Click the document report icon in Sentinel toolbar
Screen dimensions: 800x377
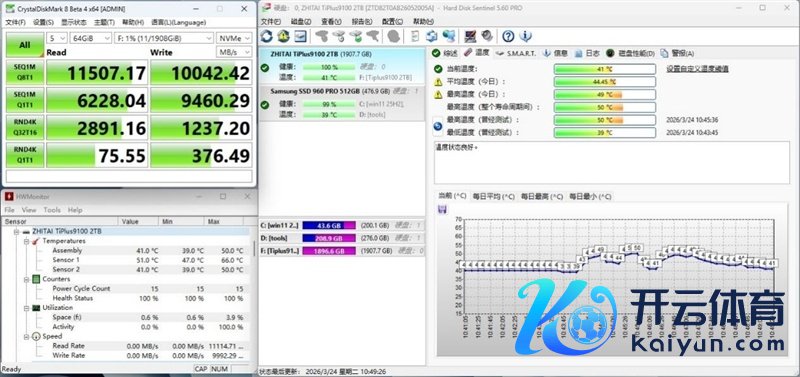click(415, 36)
